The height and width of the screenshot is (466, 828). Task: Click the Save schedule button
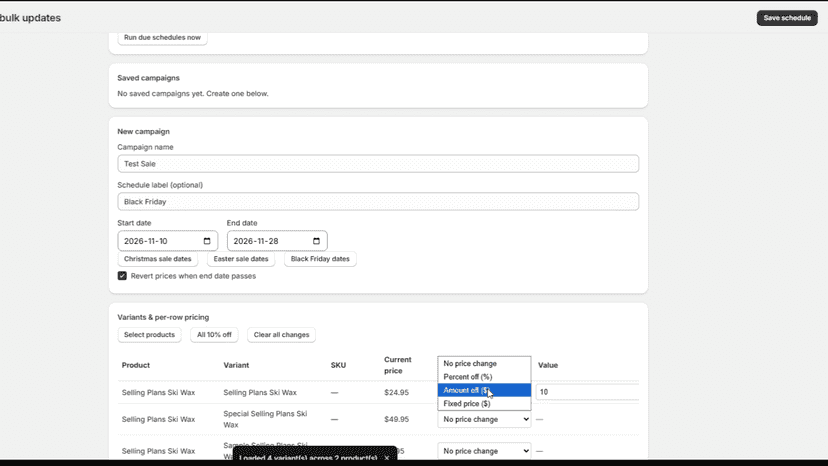click(787, 18)
